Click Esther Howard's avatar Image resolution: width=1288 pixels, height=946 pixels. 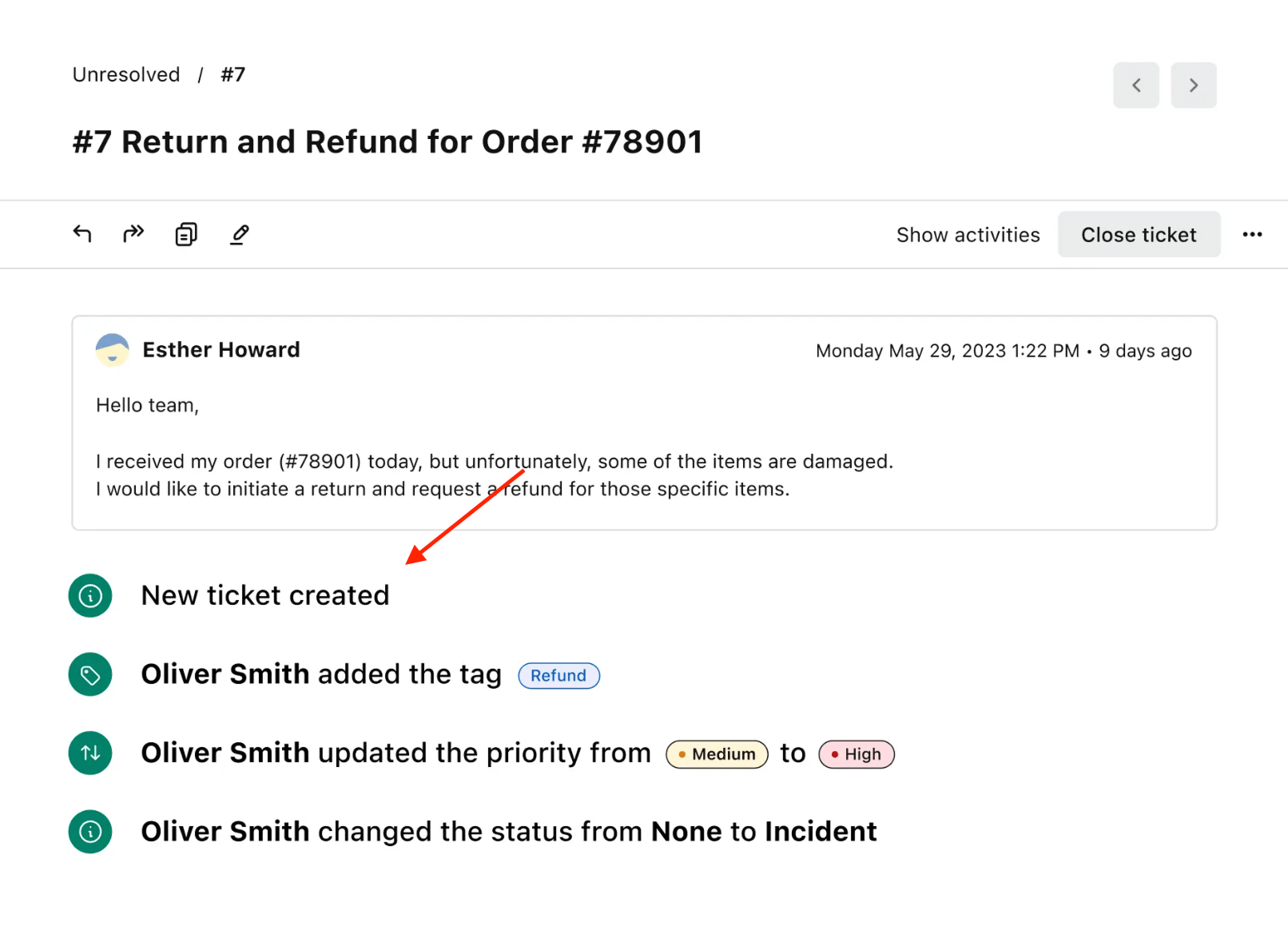pyautogui.click(x=112, y=349)
